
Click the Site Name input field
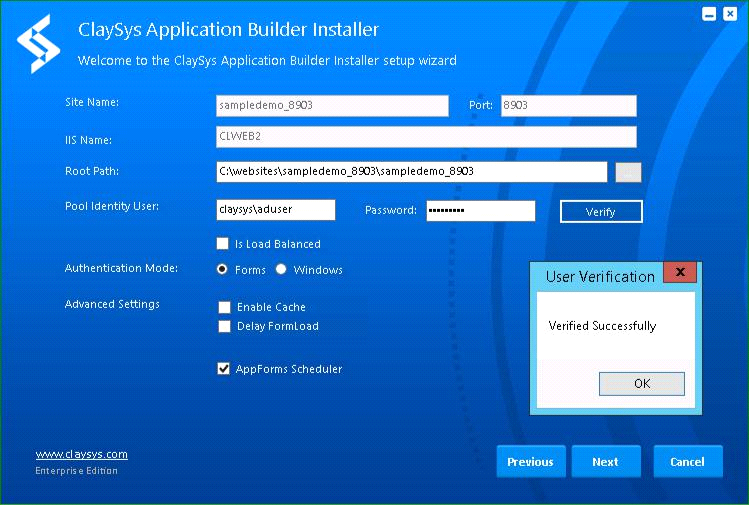tap(332, 106)
